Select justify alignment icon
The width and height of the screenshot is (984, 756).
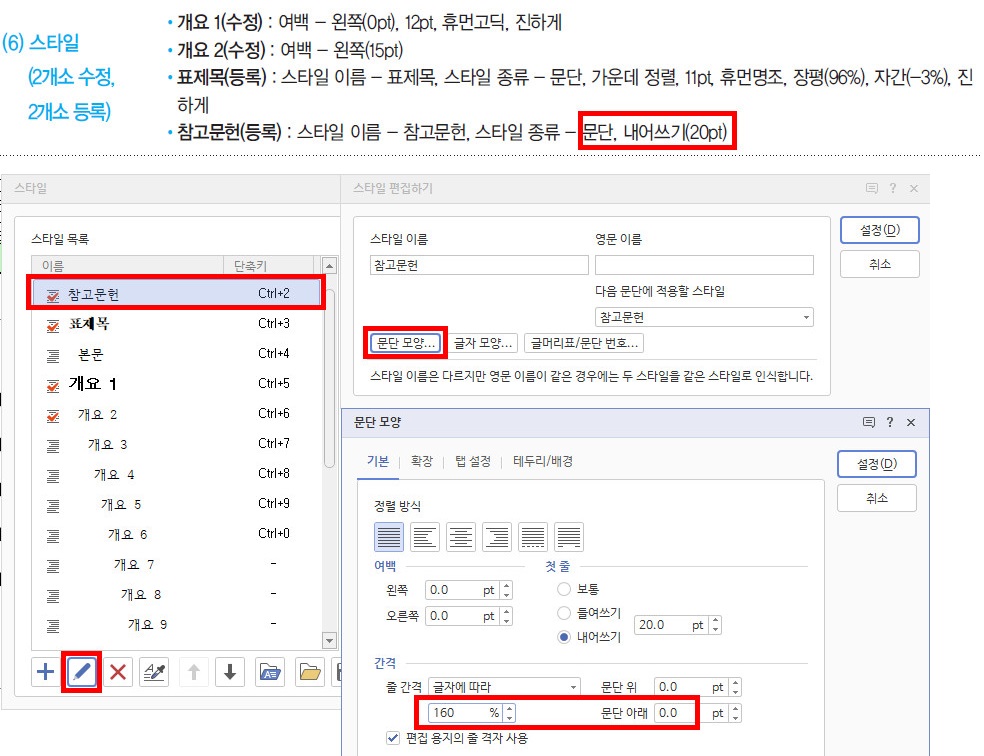tap(388, 537)
